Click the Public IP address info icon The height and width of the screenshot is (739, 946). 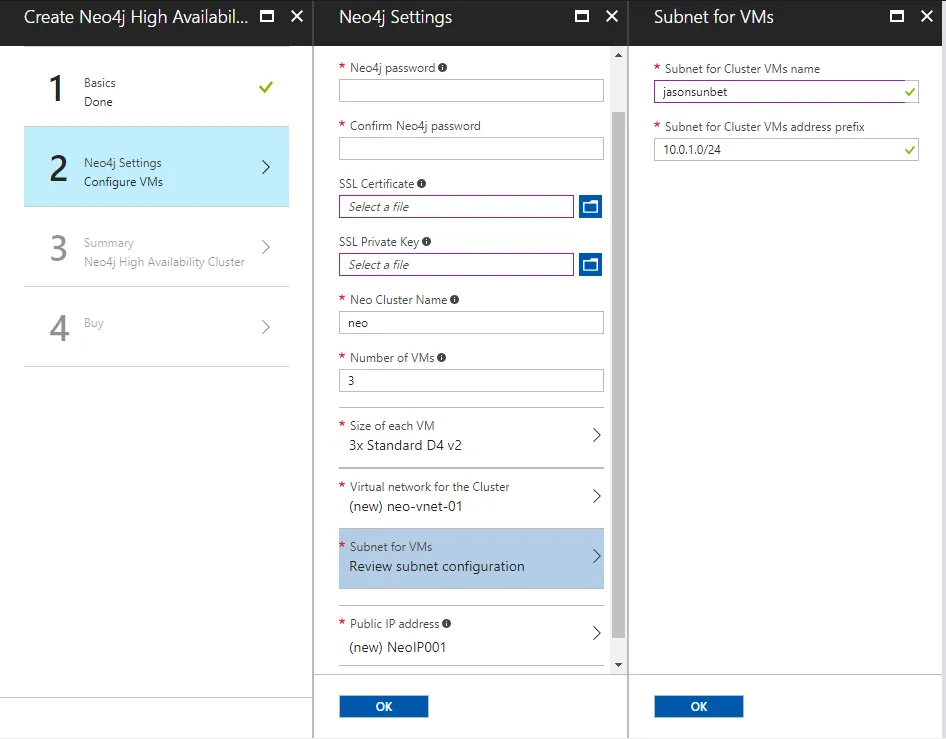[x=446, y=624]
